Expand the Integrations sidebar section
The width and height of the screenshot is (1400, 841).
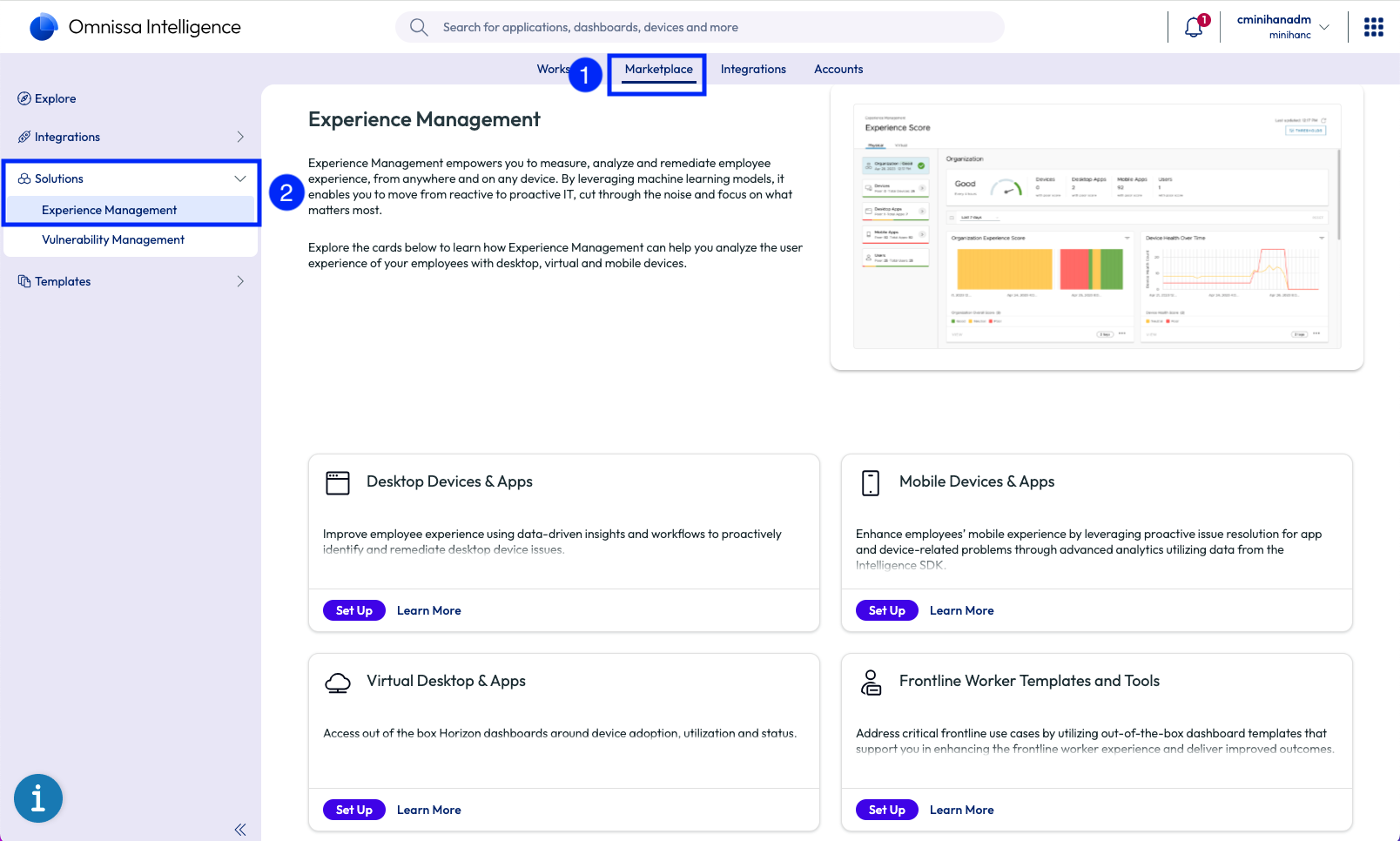(240, 137)
